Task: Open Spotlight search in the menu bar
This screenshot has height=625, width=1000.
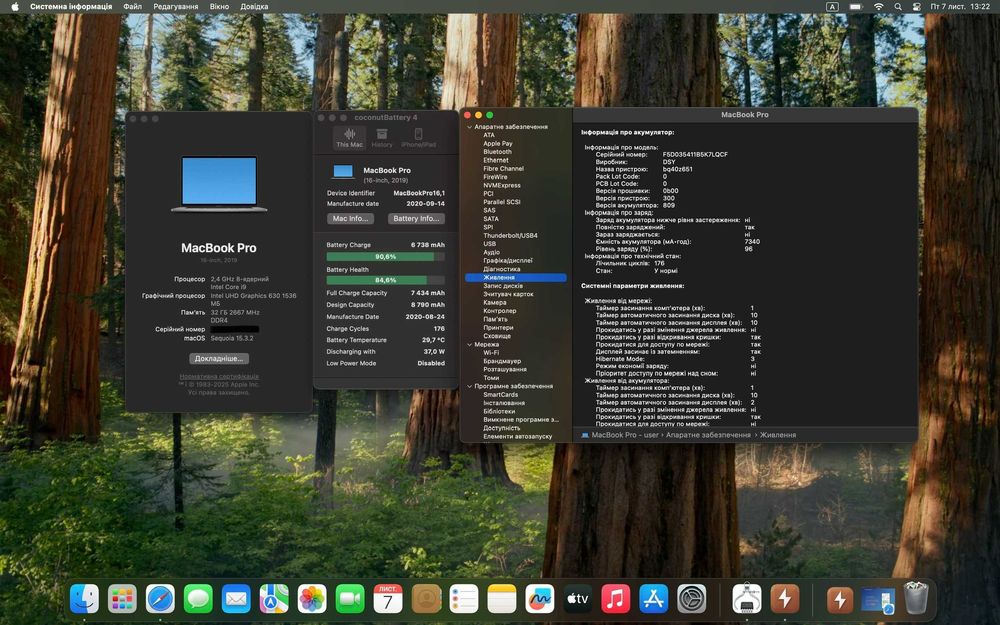Action: 898,6
